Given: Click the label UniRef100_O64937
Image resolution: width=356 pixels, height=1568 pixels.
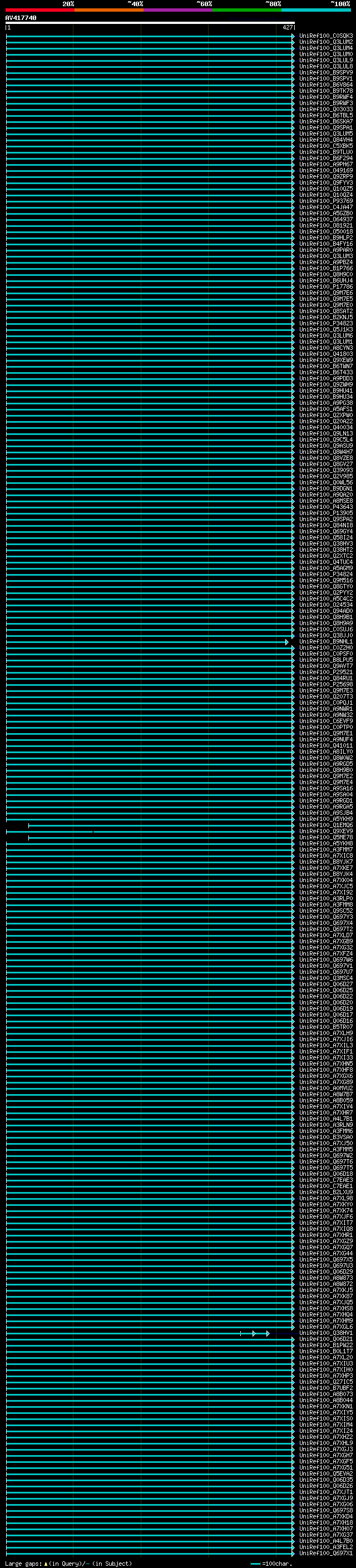Looking at the screenshot, I should 326,220.
